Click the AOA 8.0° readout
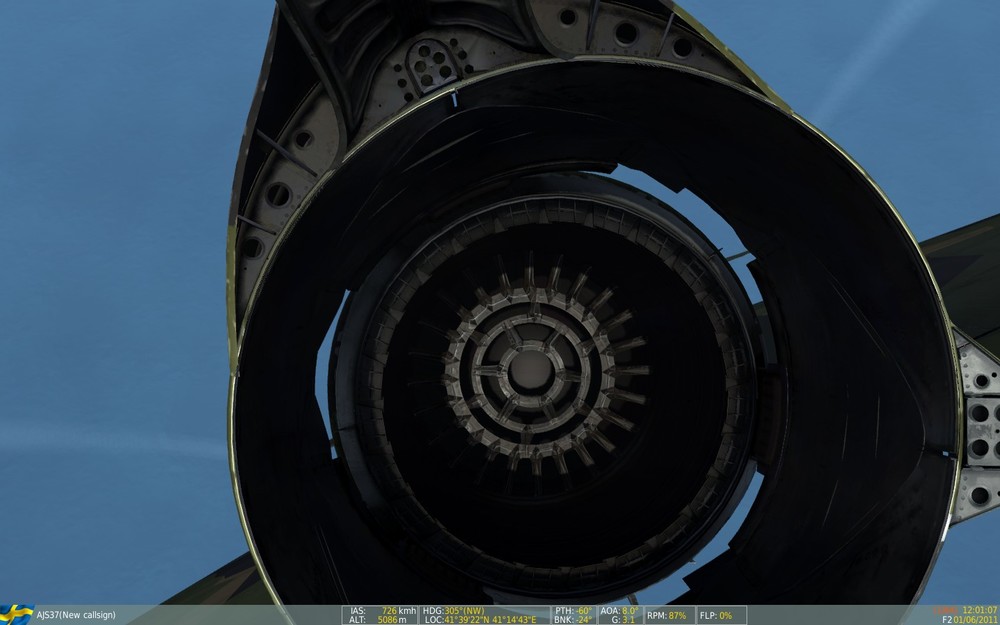Screen dimensions: 1000x625 619,611
